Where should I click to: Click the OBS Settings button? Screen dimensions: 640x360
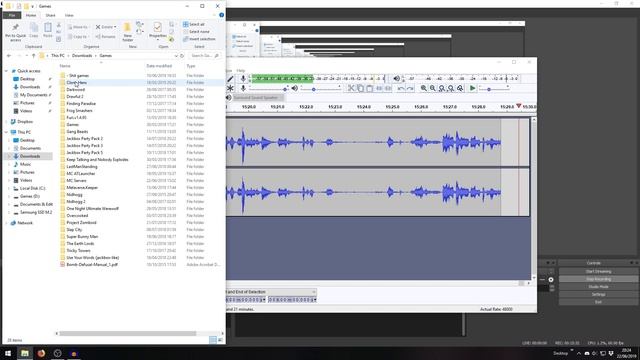(x=598, y=294)
